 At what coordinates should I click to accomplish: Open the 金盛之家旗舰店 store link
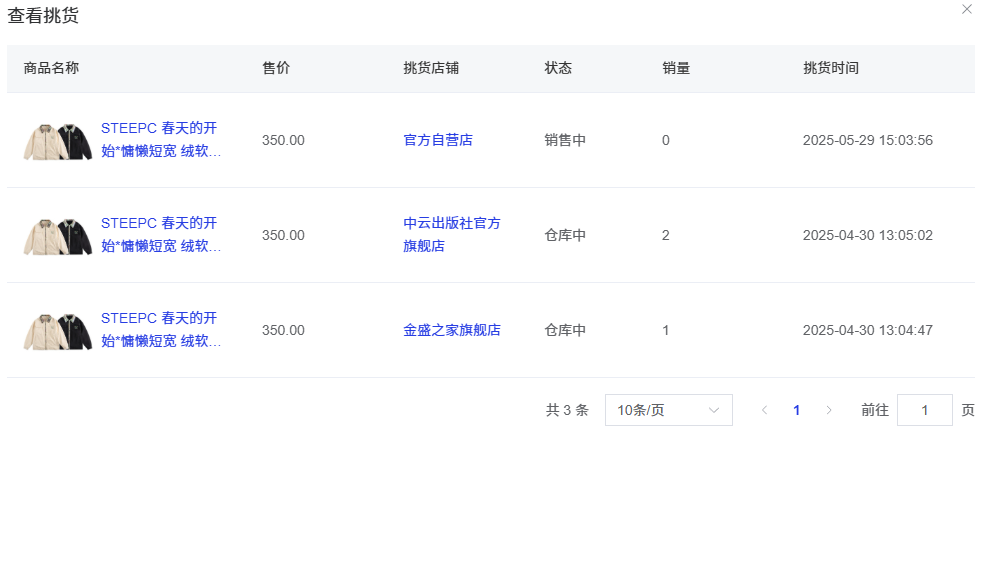click(x=452, y=330)
